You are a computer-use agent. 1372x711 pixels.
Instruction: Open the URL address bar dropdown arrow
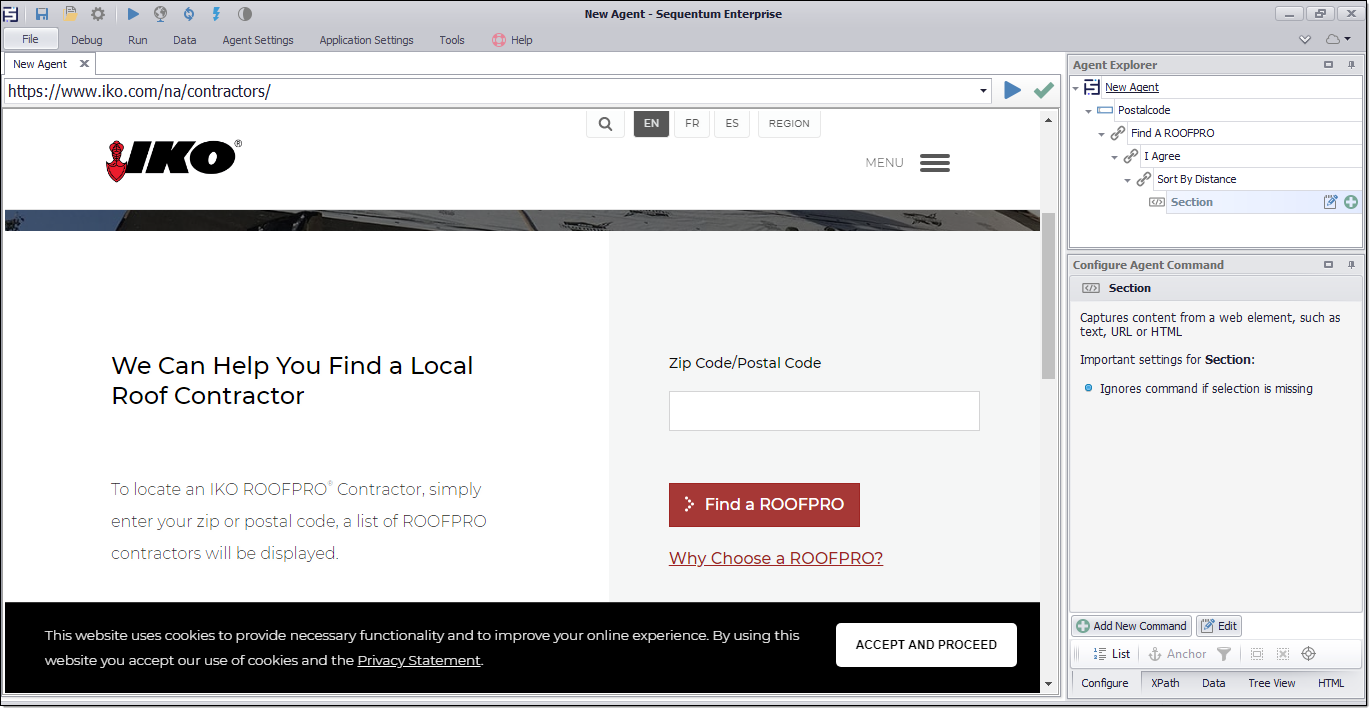[984, 91]
